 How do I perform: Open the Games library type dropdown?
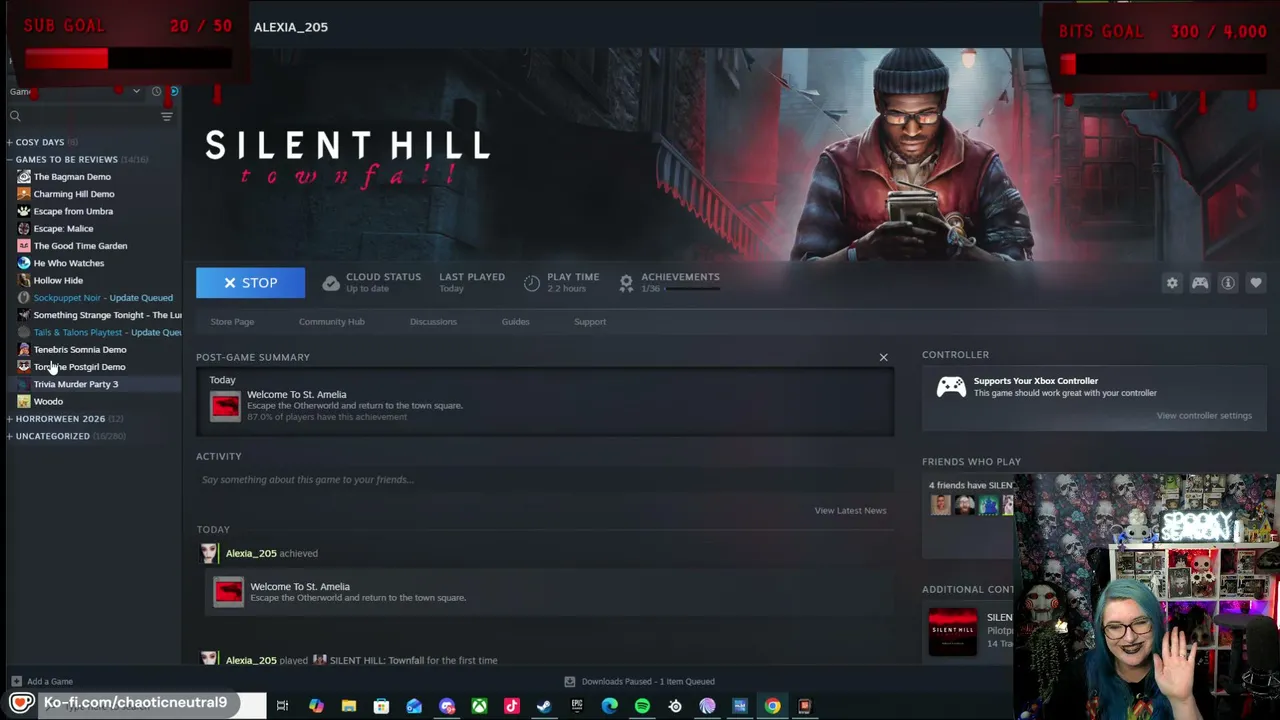pyautogui.click(x=75, y=91)
